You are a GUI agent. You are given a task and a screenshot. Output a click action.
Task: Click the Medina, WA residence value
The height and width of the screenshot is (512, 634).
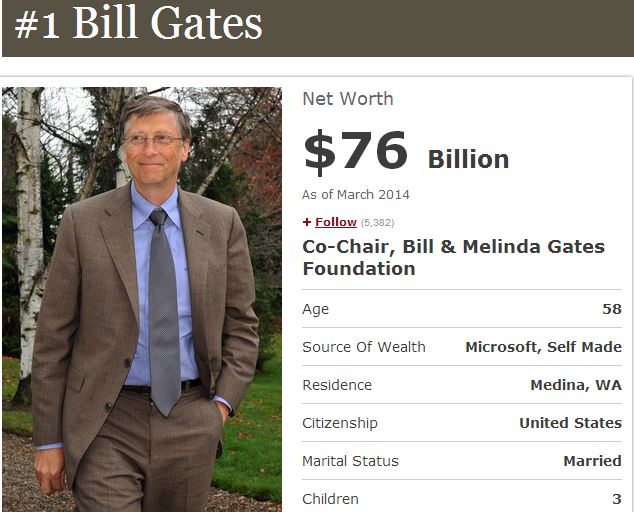click(x=576, y=385)
